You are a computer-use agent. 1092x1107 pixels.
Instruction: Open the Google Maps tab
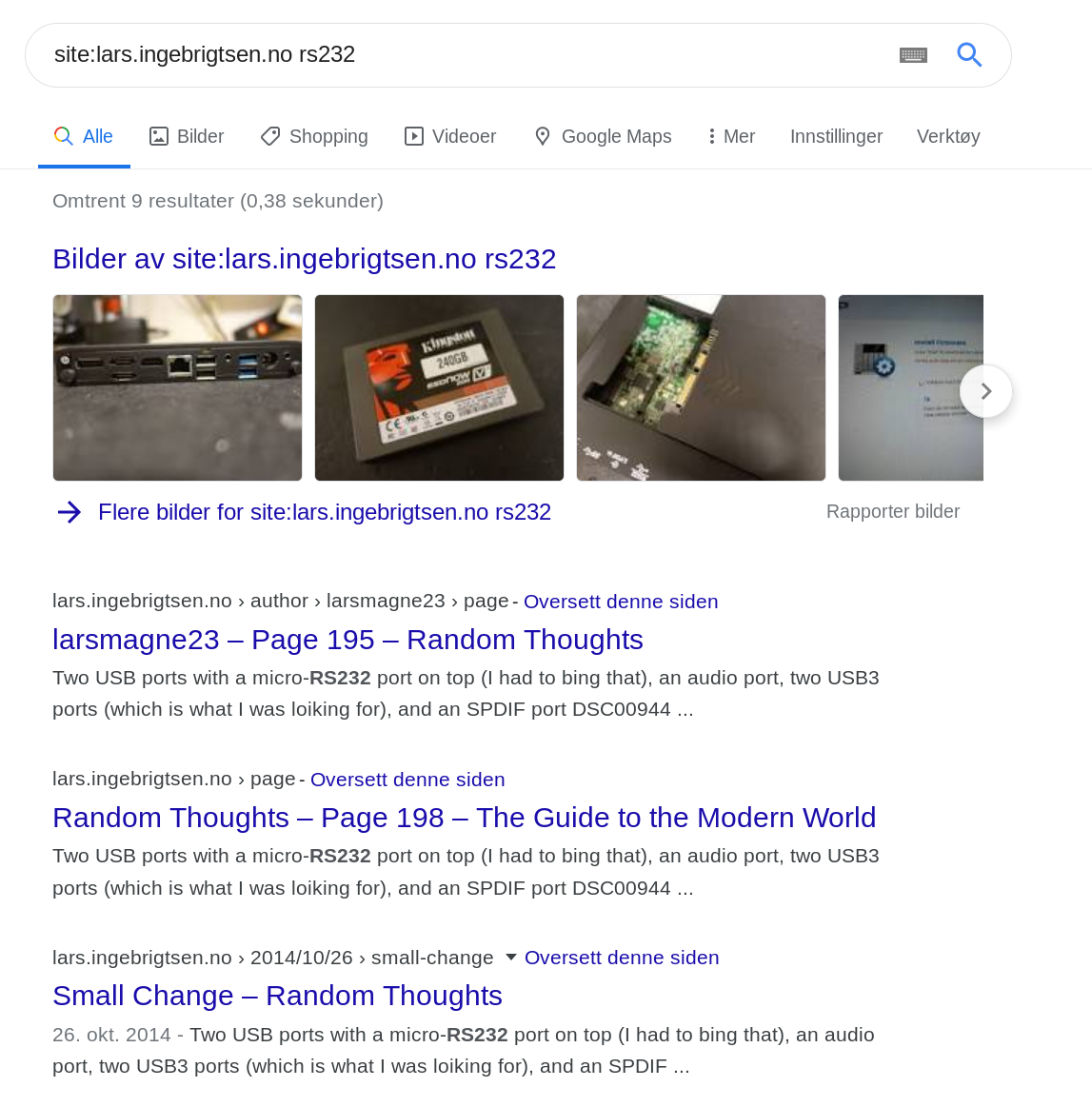coord(603,136)
